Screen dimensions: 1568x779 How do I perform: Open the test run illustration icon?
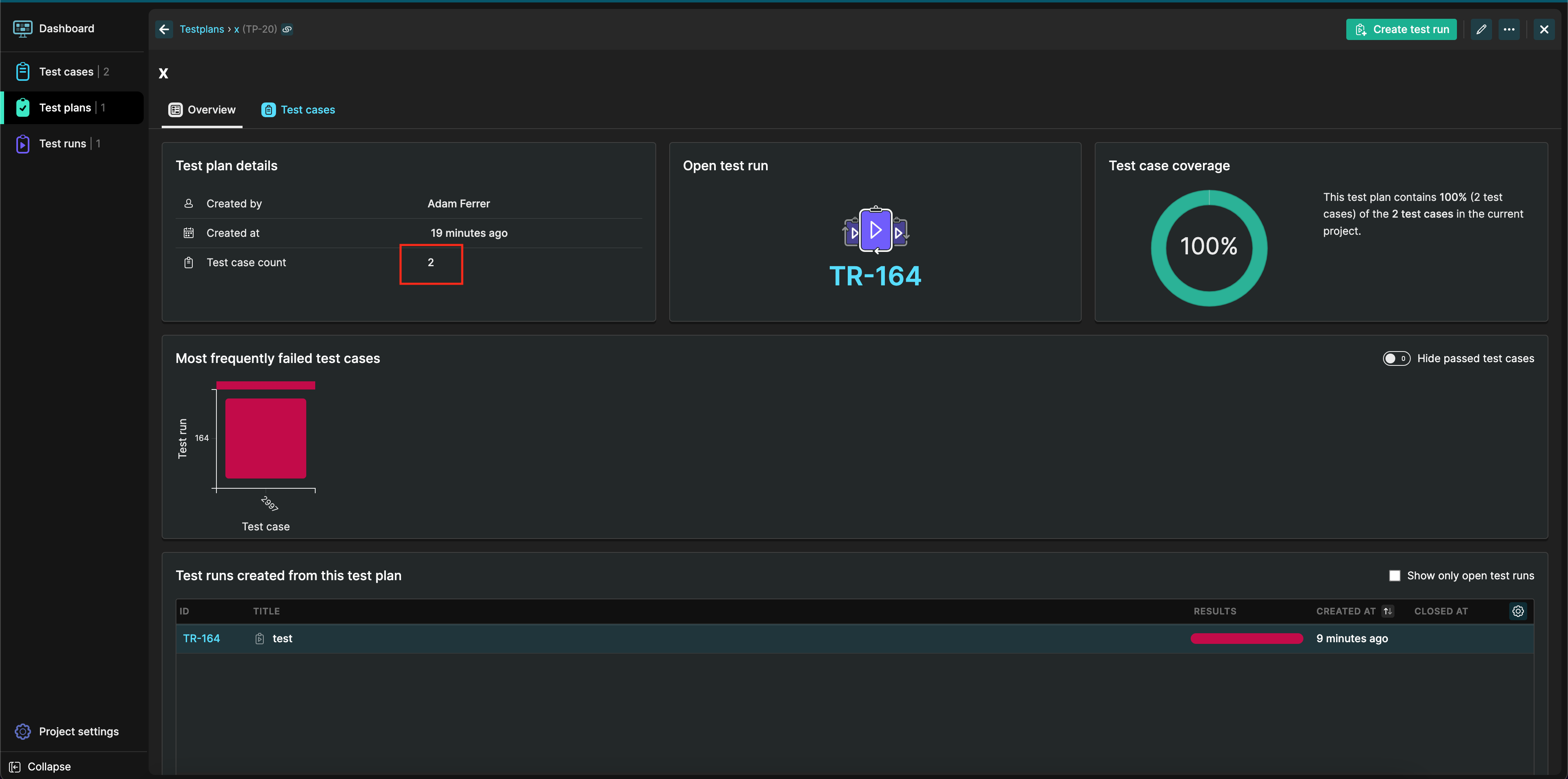click(875, 230)
